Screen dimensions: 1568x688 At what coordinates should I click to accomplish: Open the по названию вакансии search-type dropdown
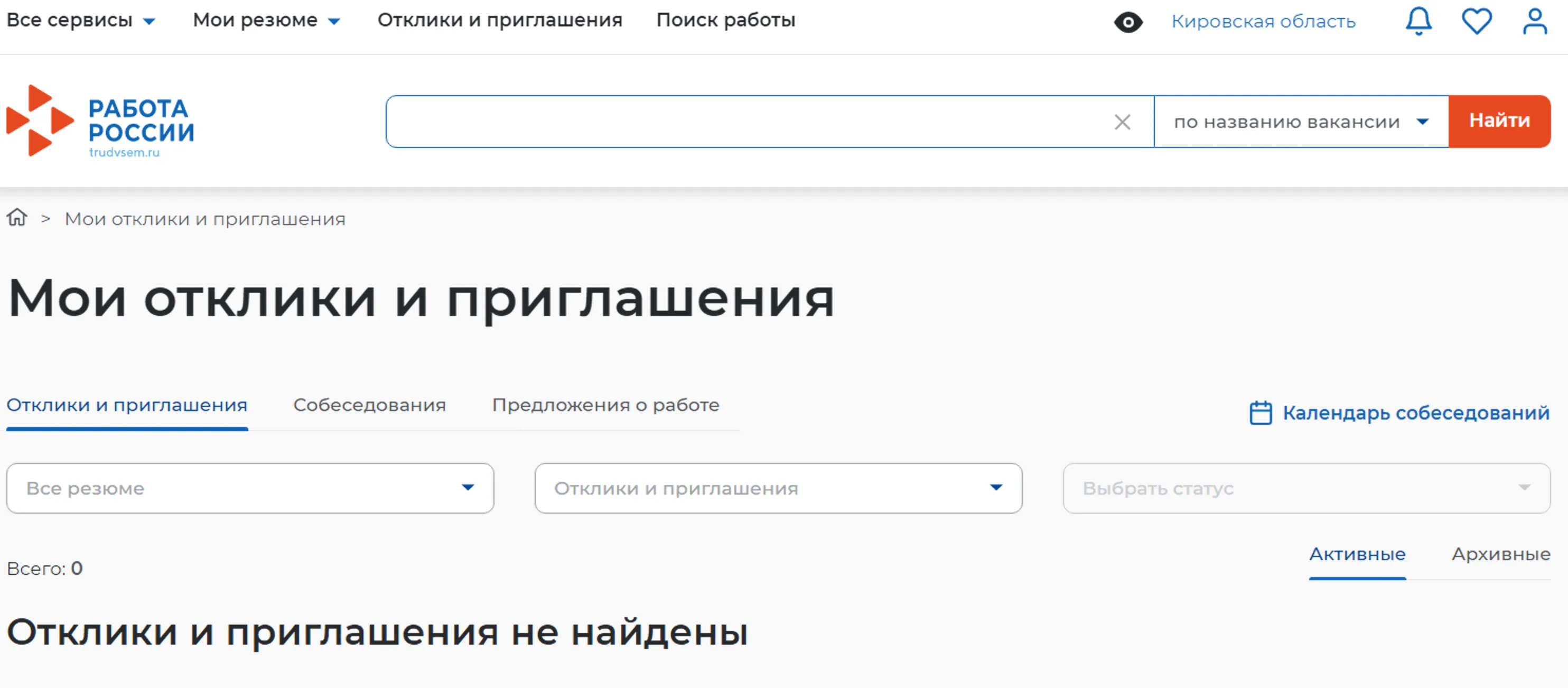(1301, 121)
